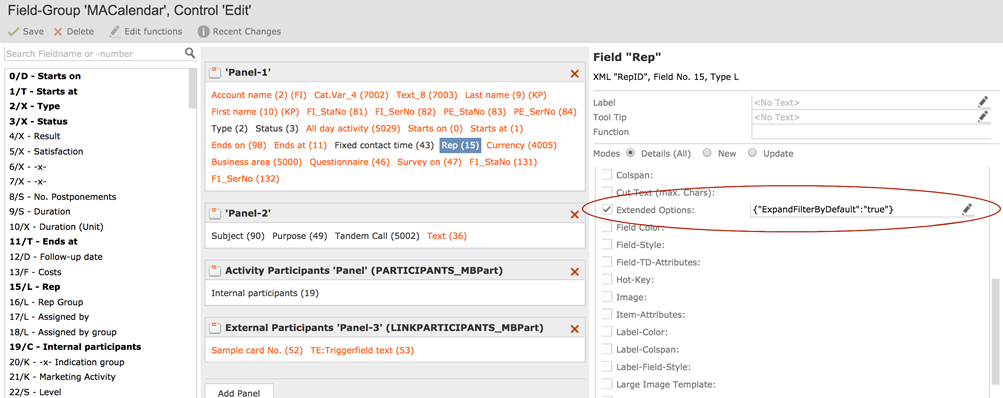
Task: Open Edit functions from the toolbar
Action: [145, 31]
